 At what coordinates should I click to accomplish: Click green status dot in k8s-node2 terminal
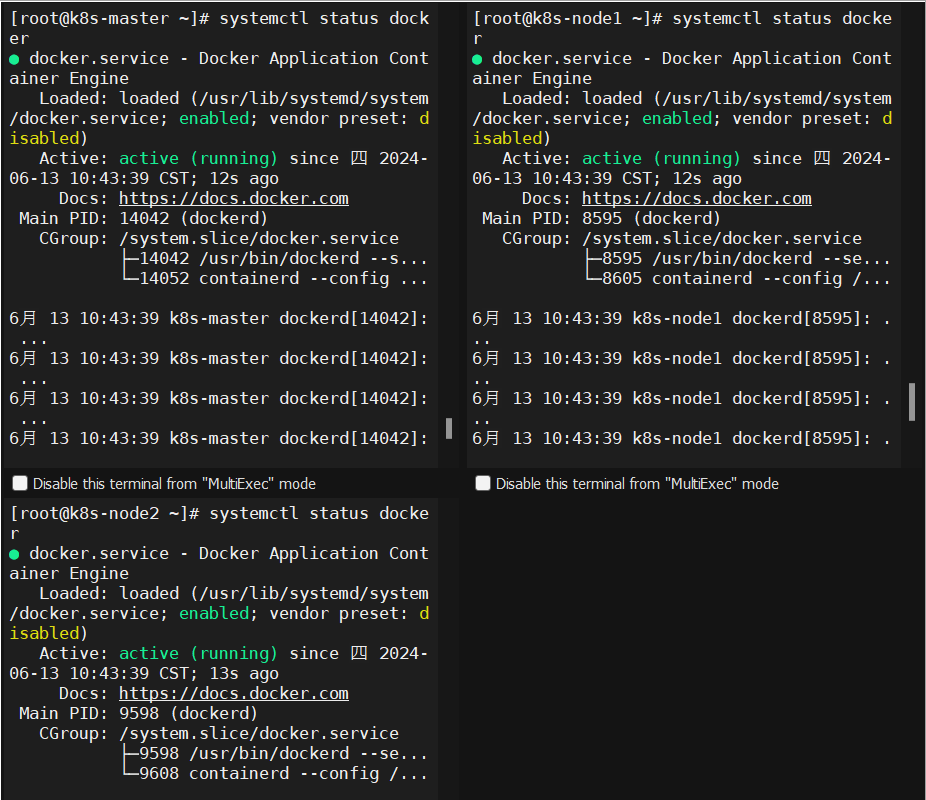point(15,554)
